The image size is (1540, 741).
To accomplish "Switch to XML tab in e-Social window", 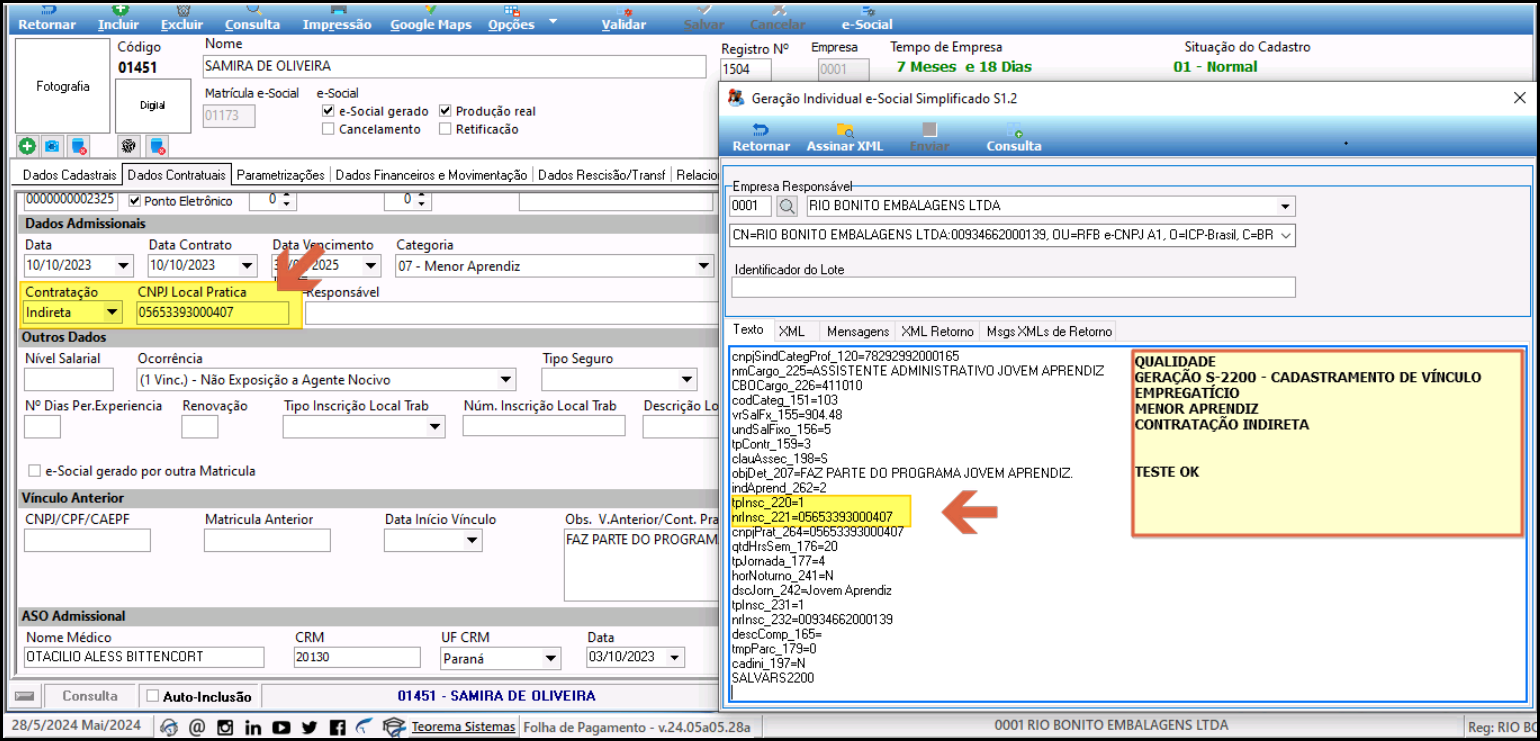I will pyautogui.click(x=792, y=331).
